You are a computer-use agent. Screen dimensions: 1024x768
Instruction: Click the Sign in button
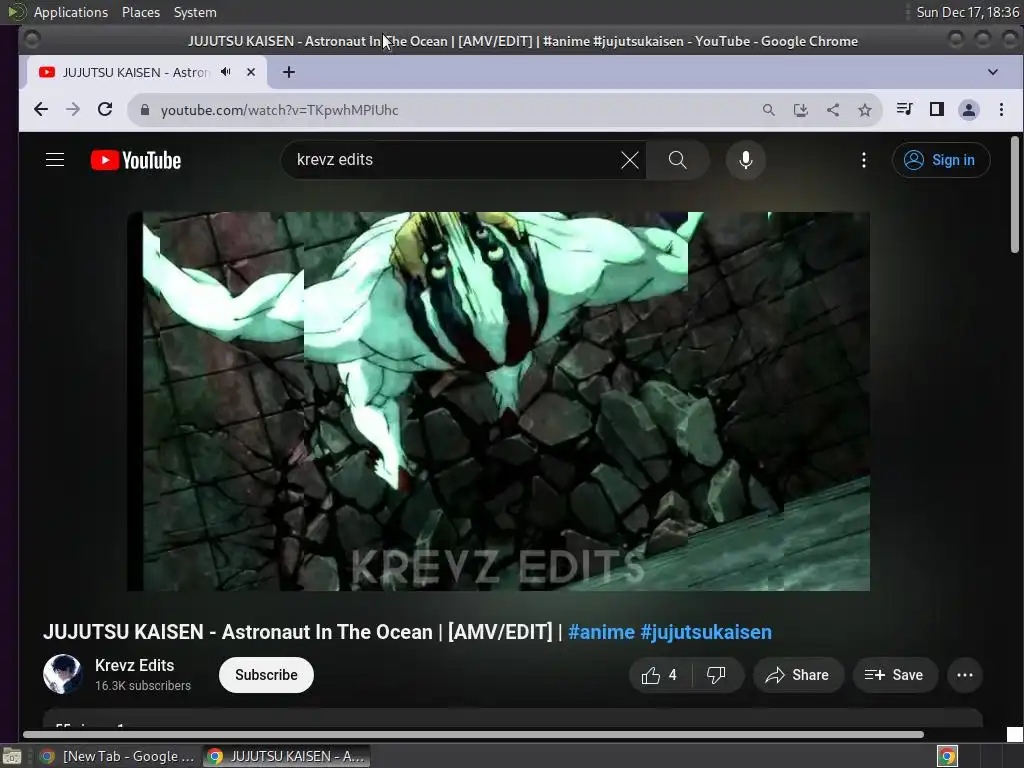click(941, 160)
